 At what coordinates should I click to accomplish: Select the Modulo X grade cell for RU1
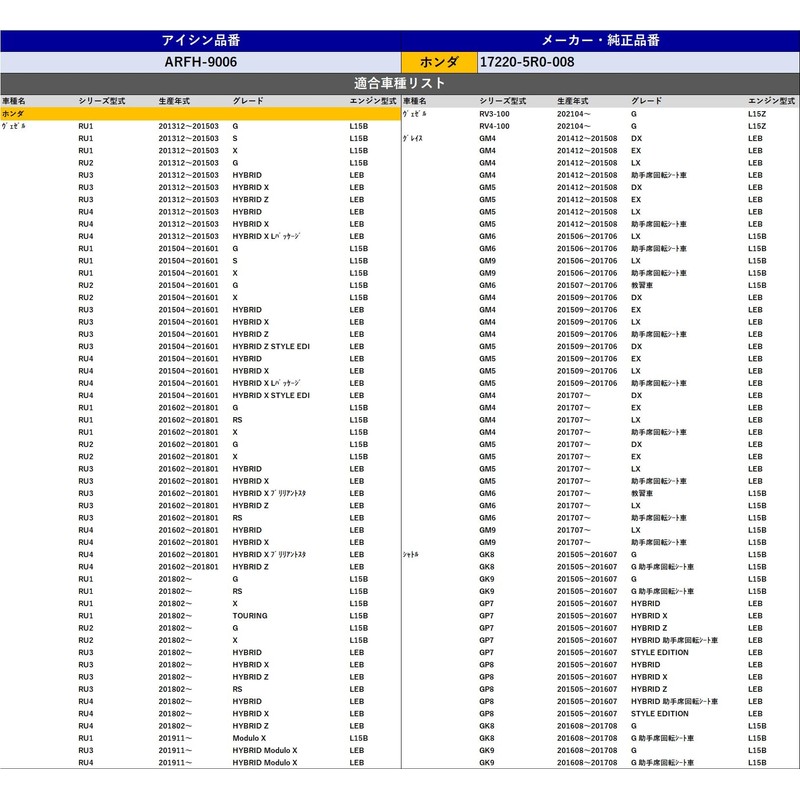pos(249,738)
